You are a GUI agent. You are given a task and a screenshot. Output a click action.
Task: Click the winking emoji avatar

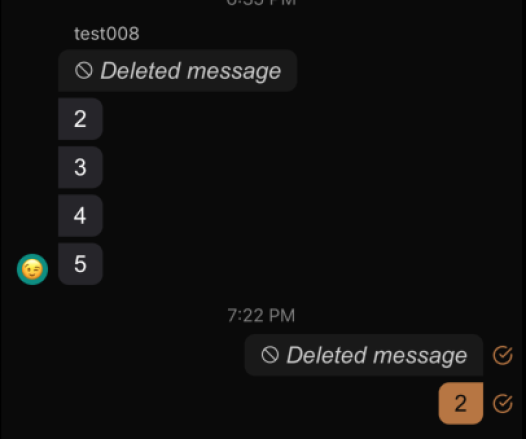(x=32, y=269)
